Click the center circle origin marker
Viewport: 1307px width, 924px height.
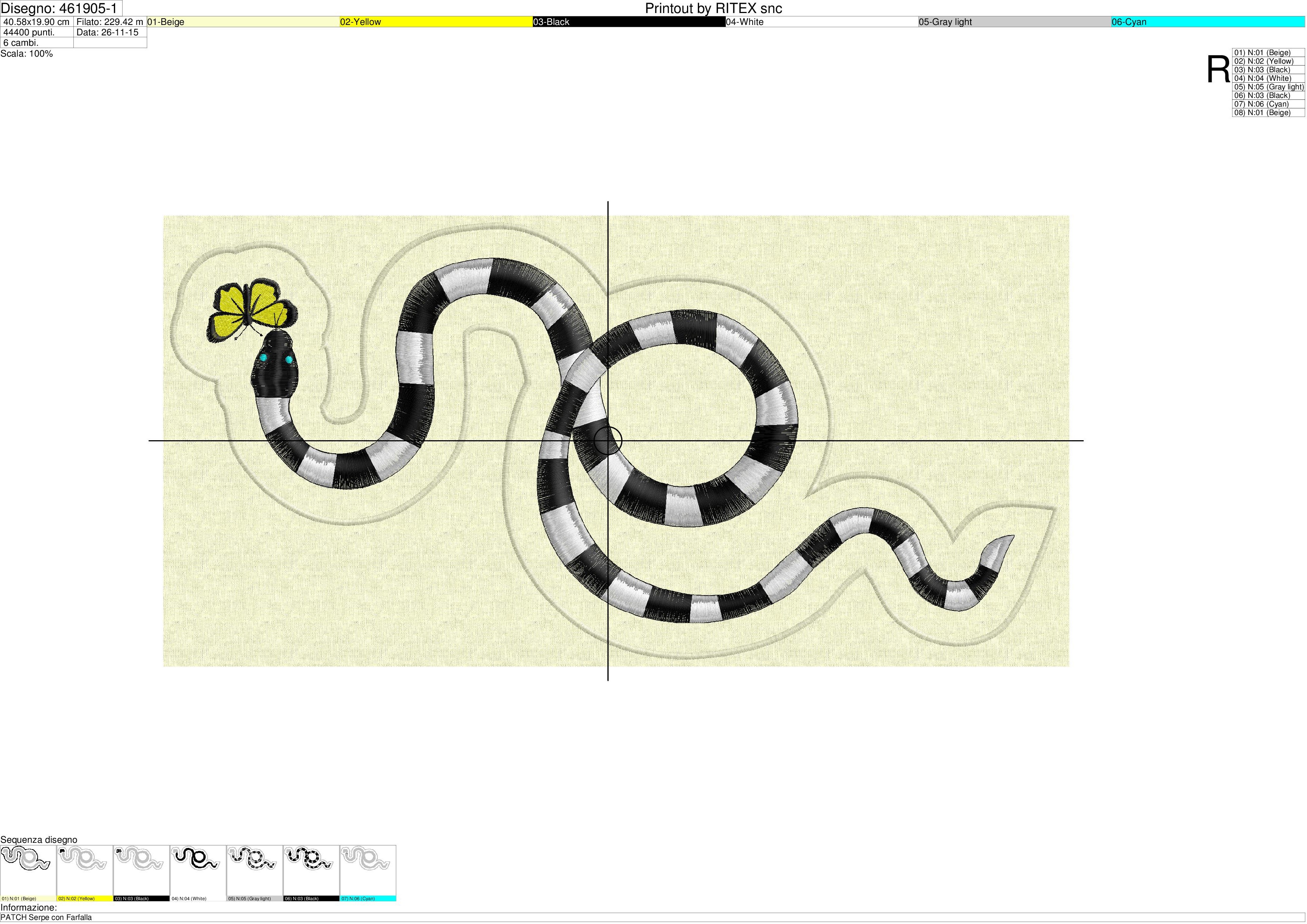(x=608, y=440)
